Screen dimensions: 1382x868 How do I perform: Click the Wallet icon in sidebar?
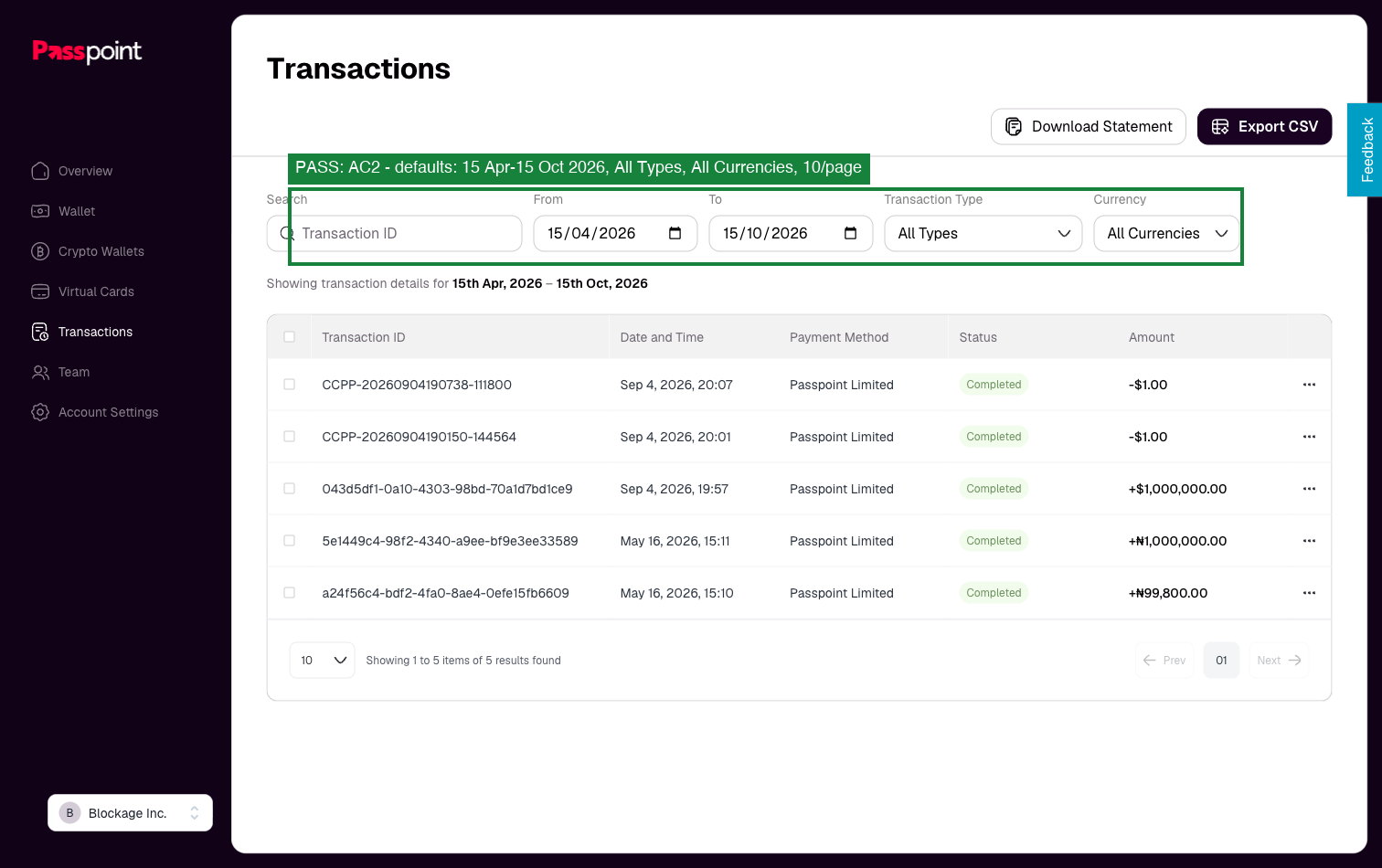coord(40,211)
